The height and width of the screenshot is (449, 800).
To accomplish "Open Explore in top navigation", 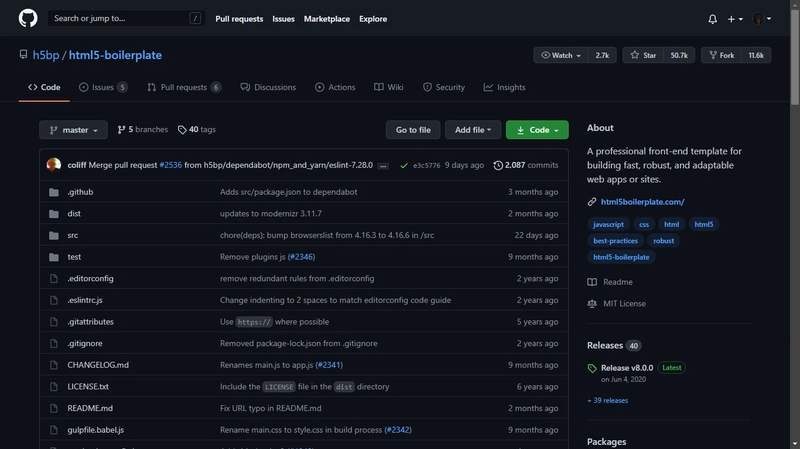I will click(x=373, y=19).
